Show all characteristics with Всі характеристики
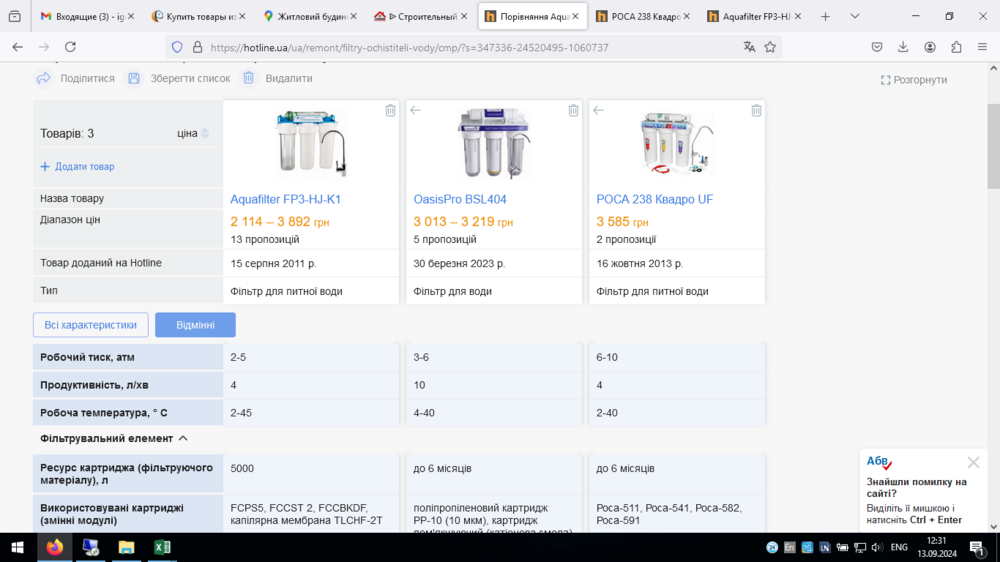The height and width of the screenshot is (562, 1000). tap(91, 325)
